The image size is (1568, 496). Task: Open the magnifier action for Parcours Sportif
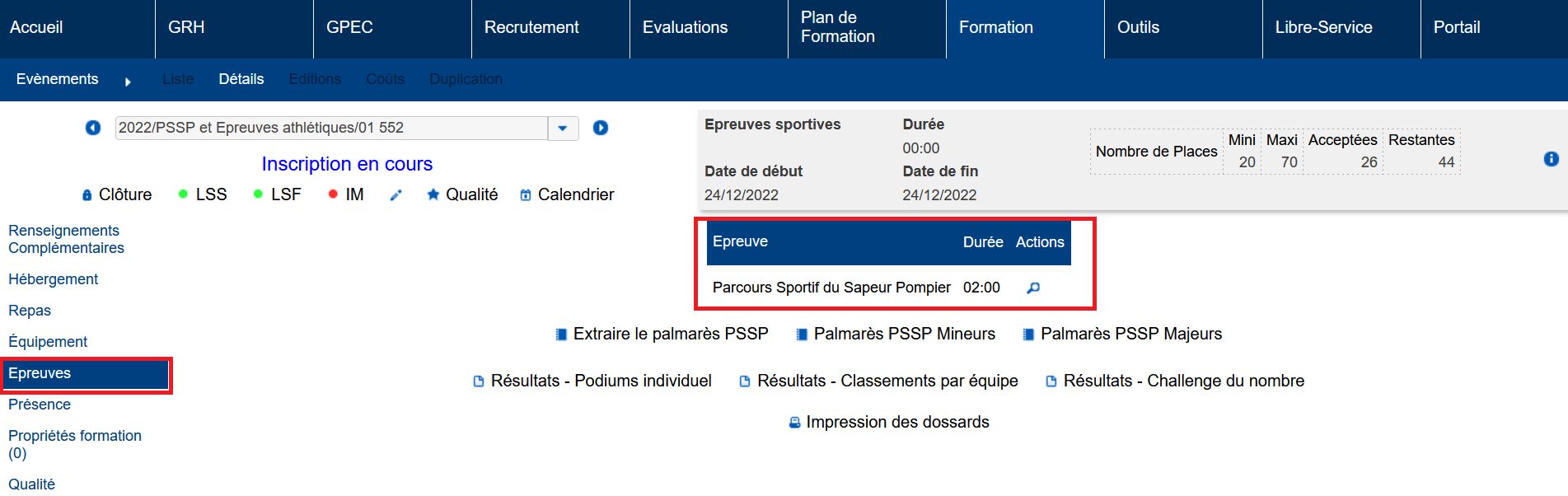[1033, 288]
